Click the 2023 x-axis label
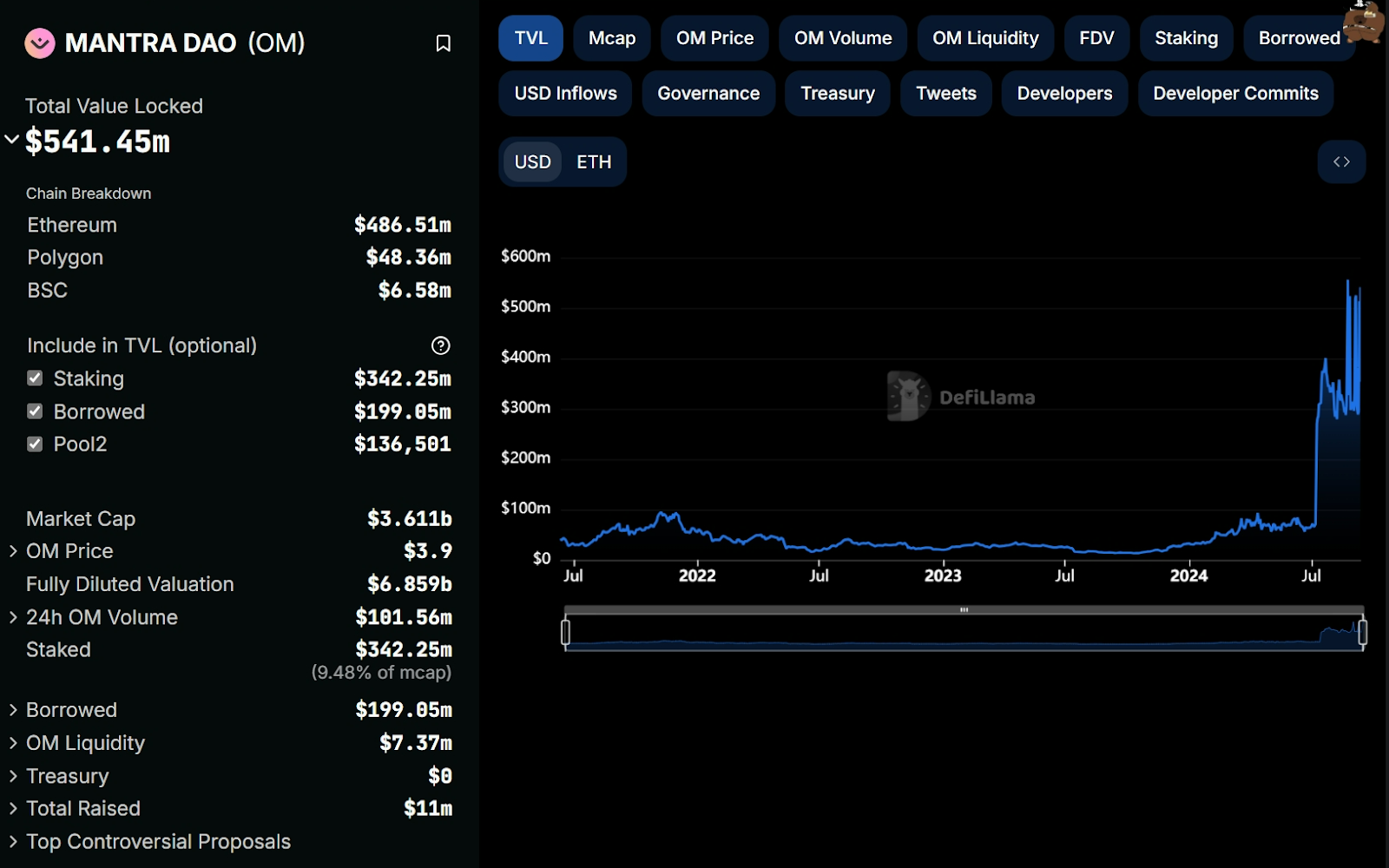The image size is (1389, 868). (x=943, y=575)
